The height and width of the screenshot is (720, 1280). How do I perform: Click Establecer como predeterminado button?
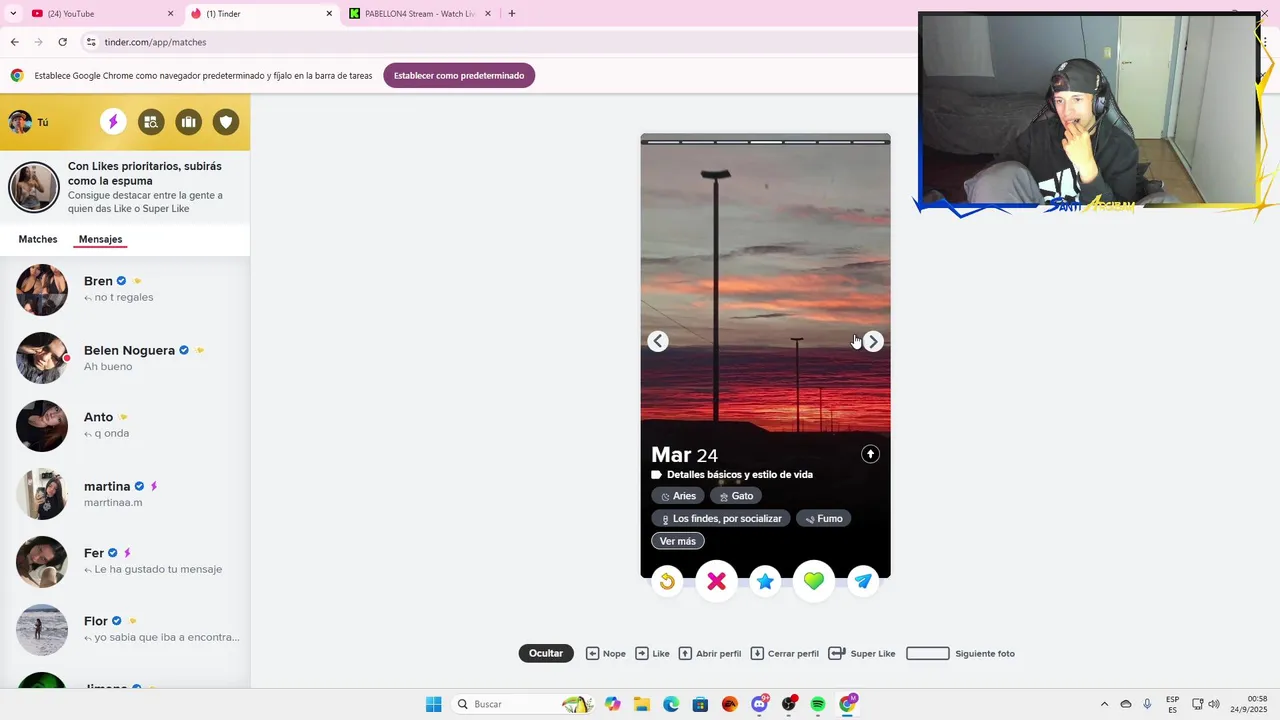(x=459, y=76)
